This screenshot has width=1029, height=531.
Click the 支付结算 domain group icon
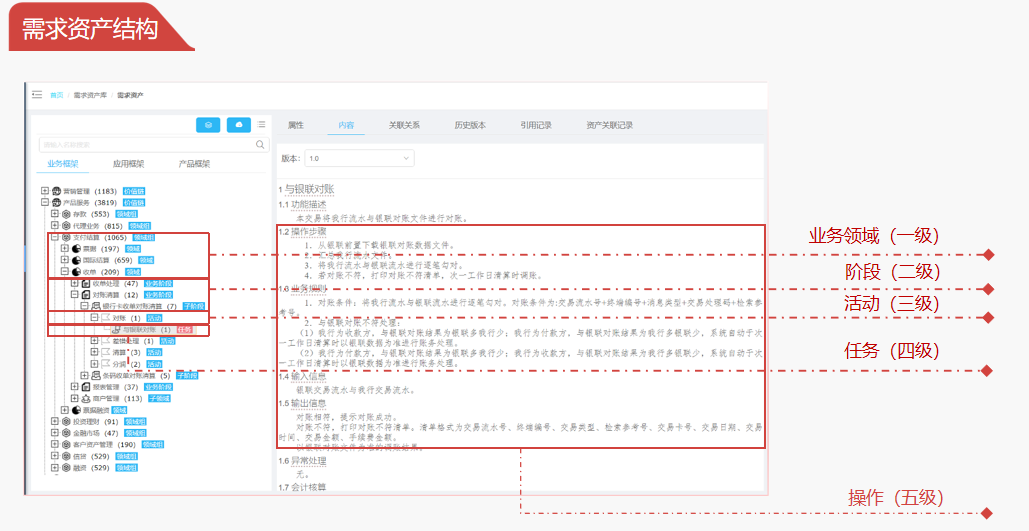click(x=66, y=238)
